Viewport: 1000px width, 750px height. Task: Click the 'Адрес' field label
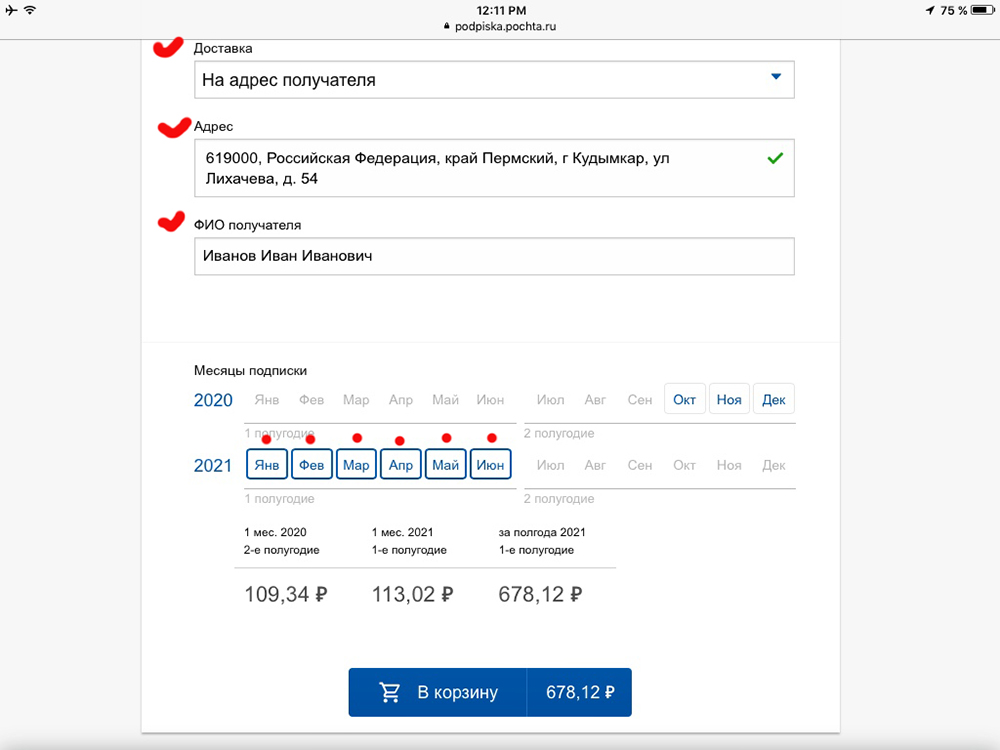pos(213,126)
